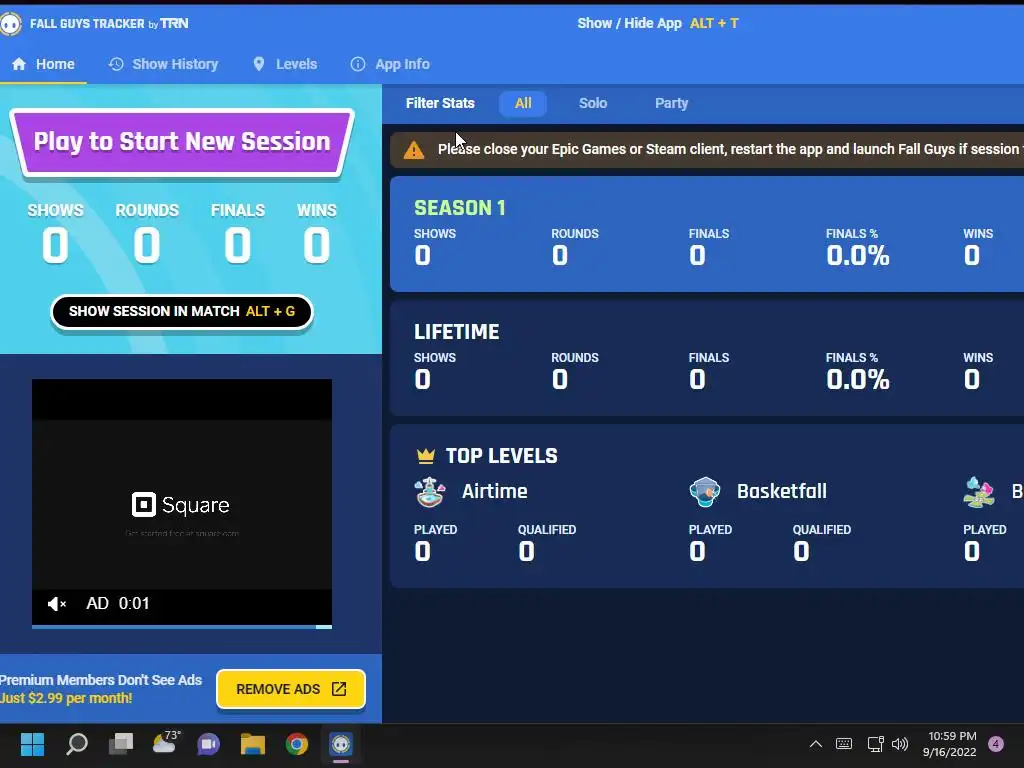
Task: Click the Lifetime heading
Action: tap(456, 332)
